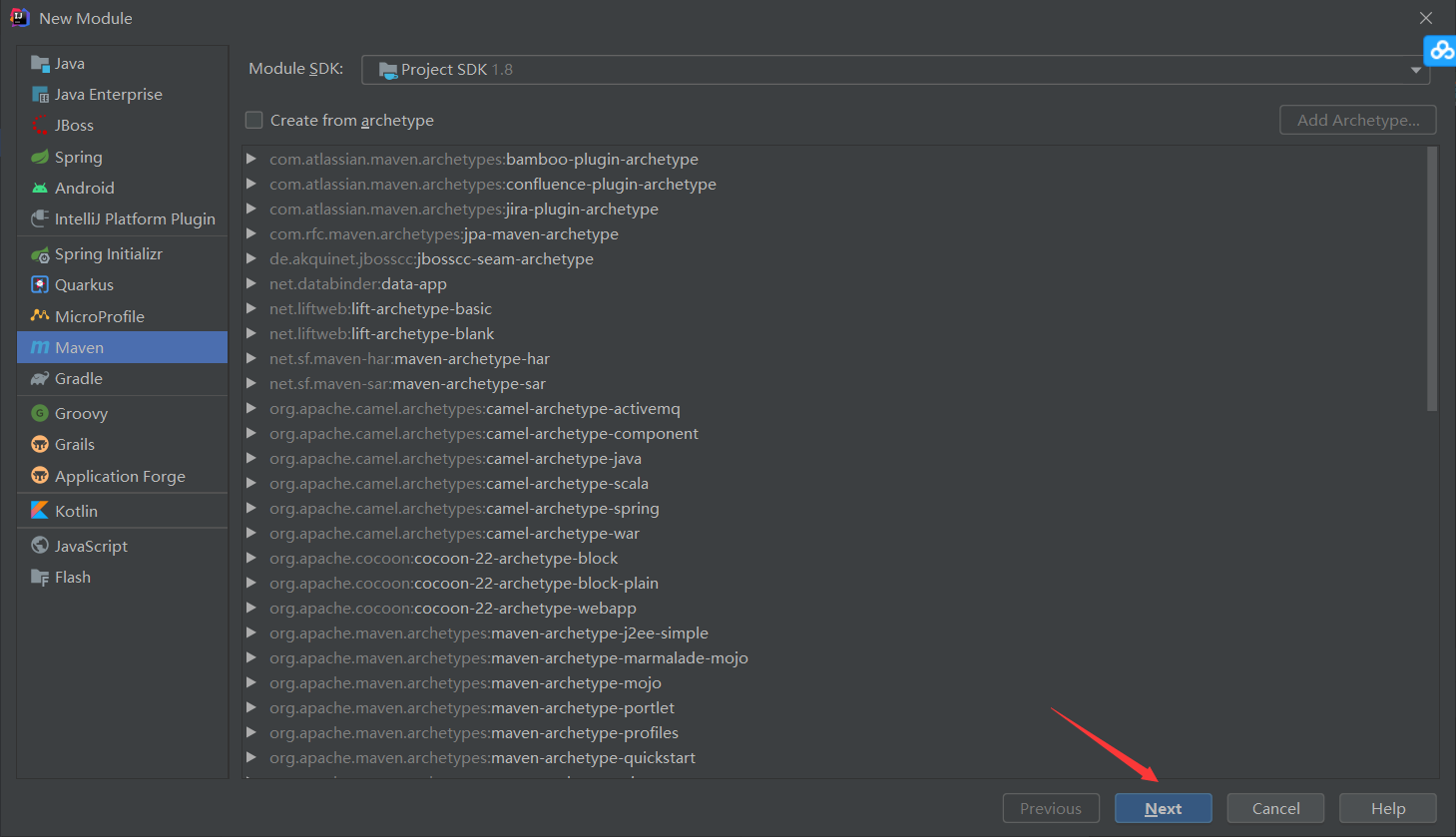Click the Previous button
Viewport: 1456px width, 837px height.
1051,808
